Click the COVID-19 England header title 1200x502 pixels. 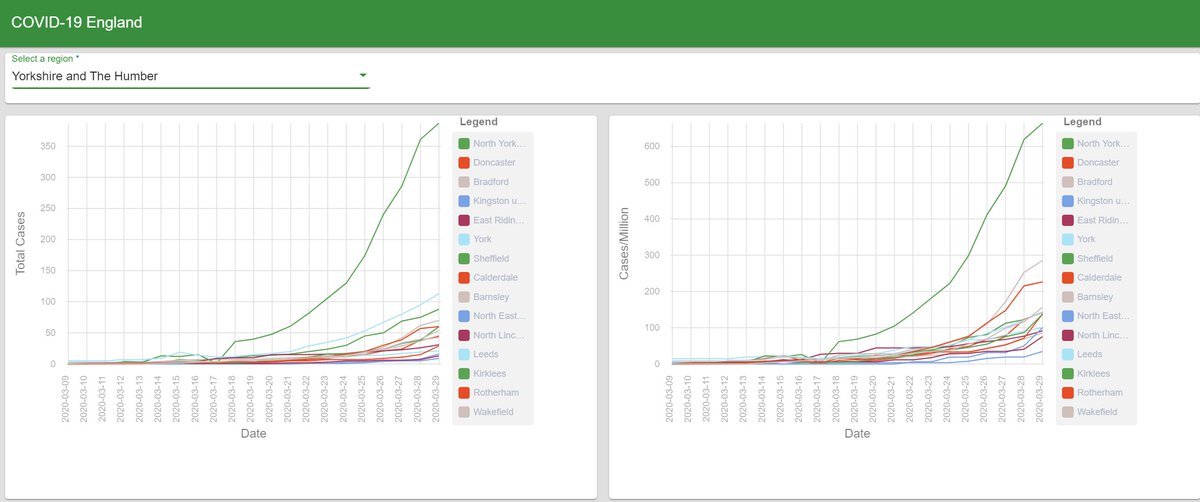77,22
